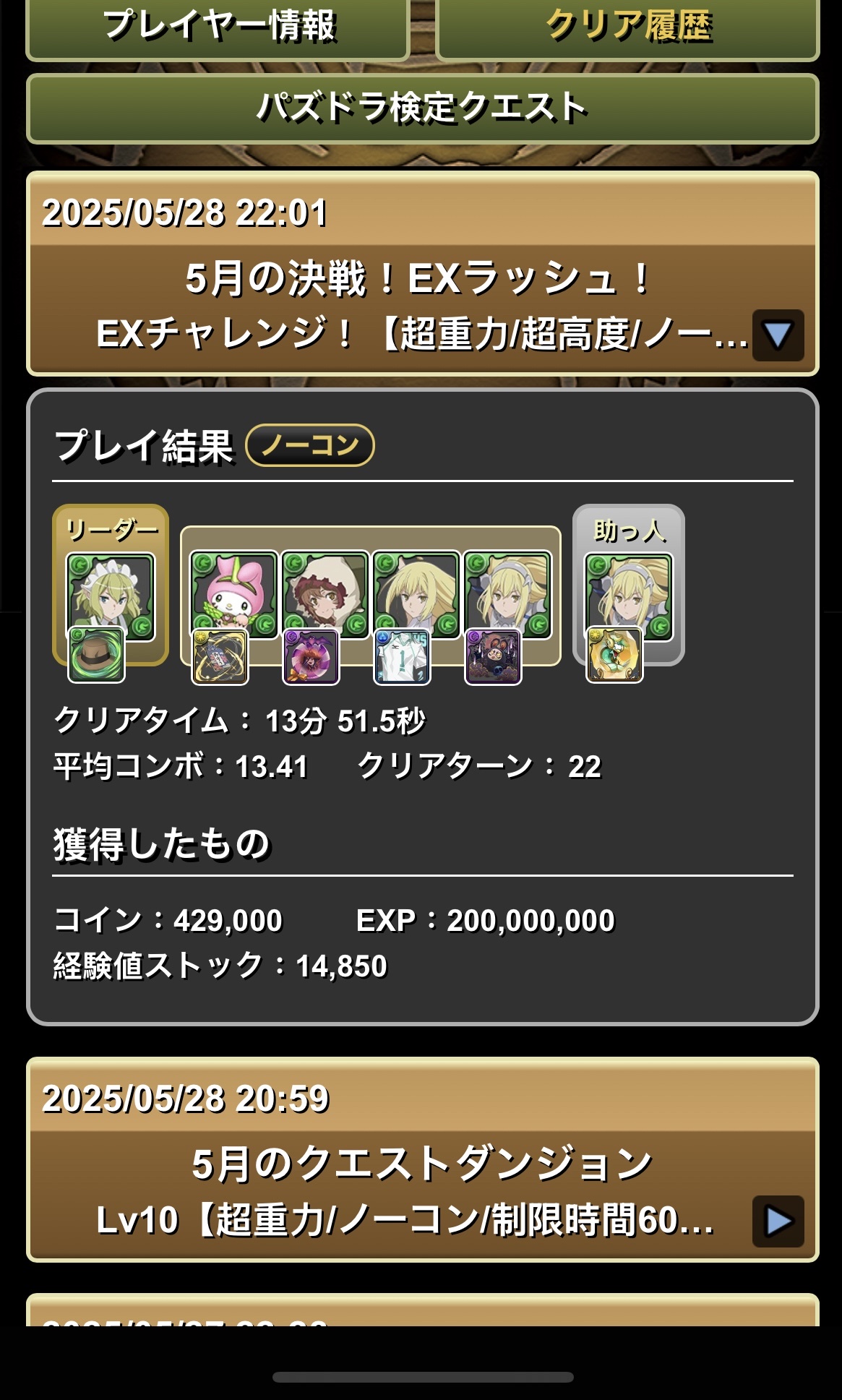Tap the leader monster icon with maid headdress

coord(110,596)
